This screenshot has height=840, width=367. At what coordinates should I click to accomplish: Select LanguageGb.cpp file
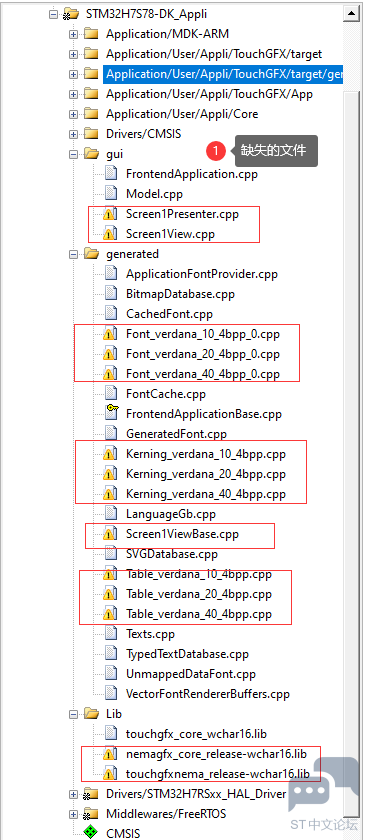click(171, 514)
